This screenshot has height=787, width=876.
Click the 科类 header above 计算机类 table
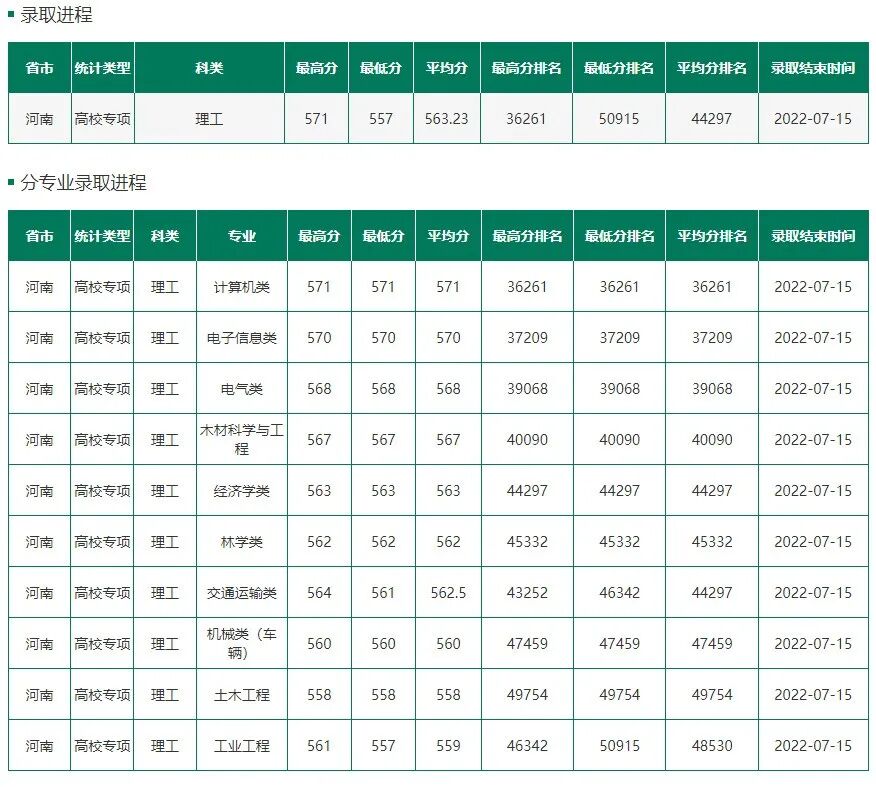pos(165,236)
